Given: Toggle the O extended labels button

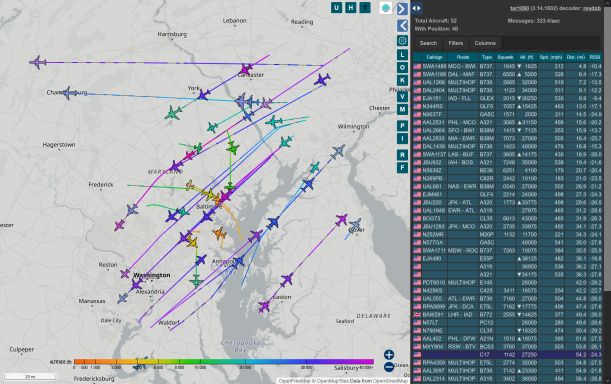Looking at the screenshot, I should [402, 67].
